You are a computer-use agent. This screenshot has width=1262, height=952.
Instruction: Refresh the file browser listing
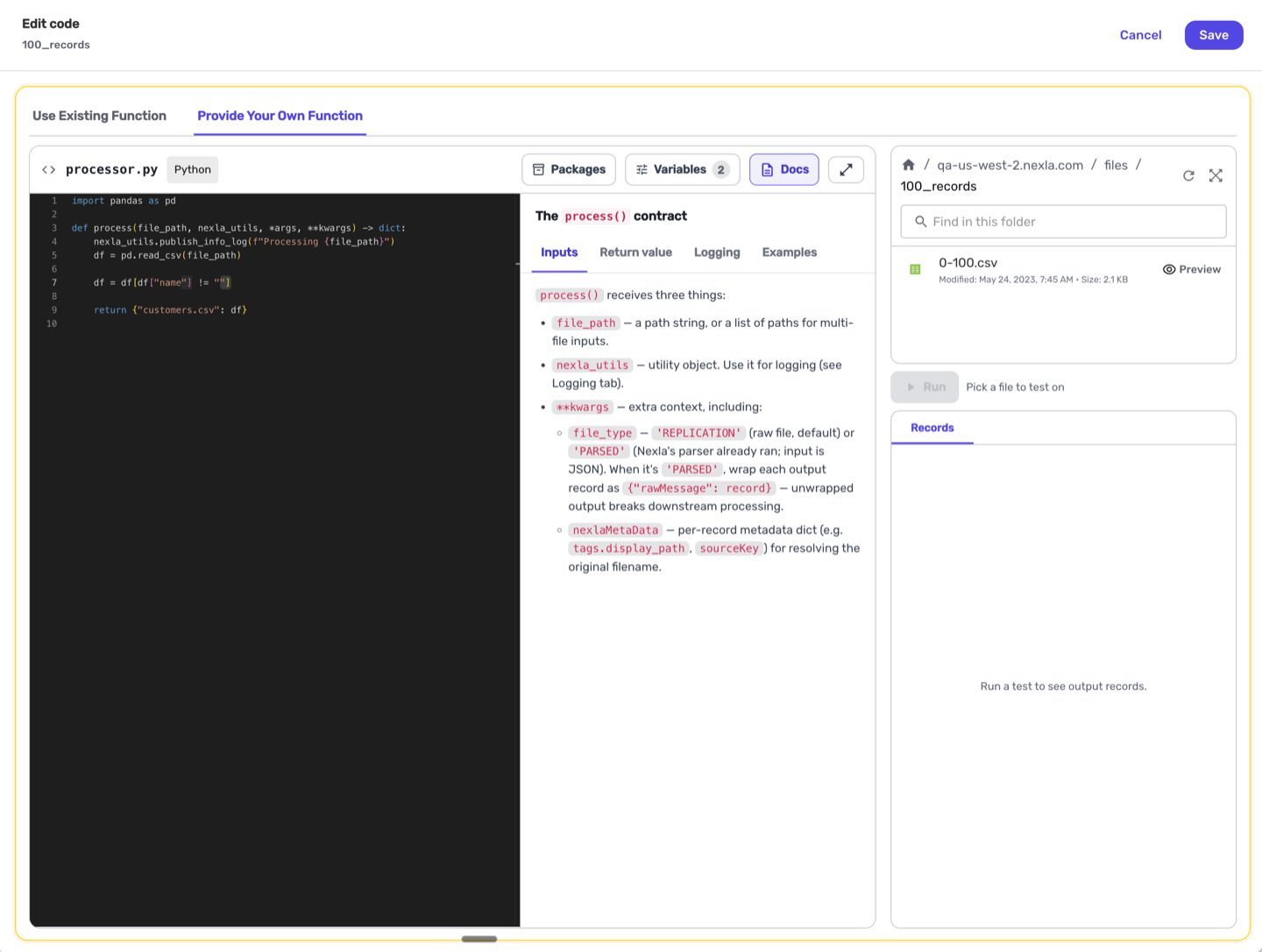(1188, 175)
